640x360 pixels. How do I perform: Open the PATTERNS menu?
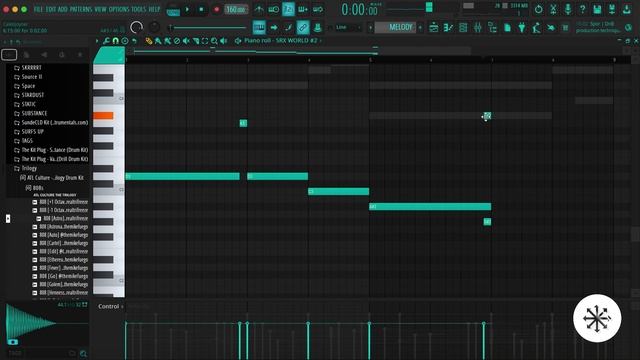(x=81, y=9)
